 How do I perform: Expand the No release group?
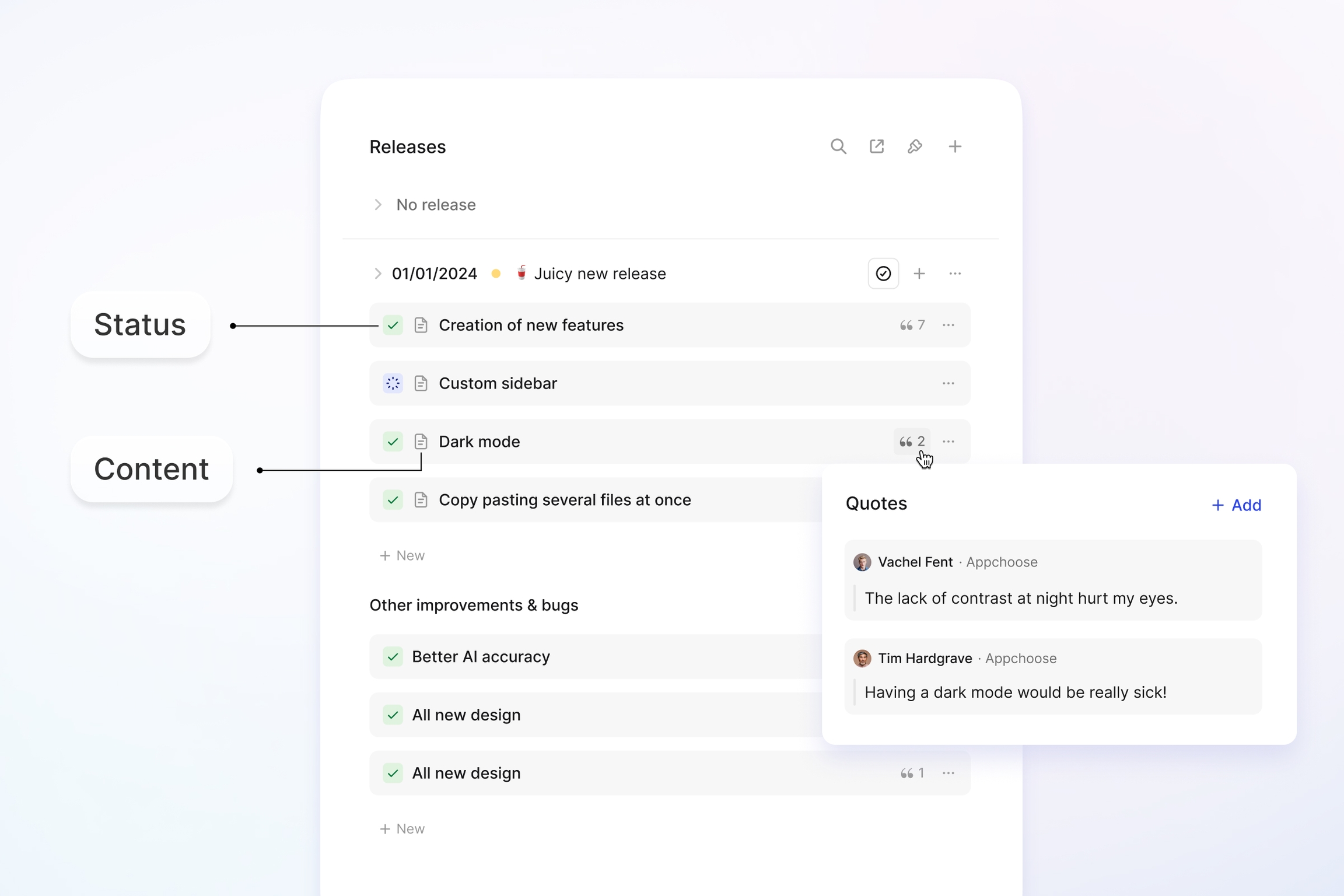[378, 205]
